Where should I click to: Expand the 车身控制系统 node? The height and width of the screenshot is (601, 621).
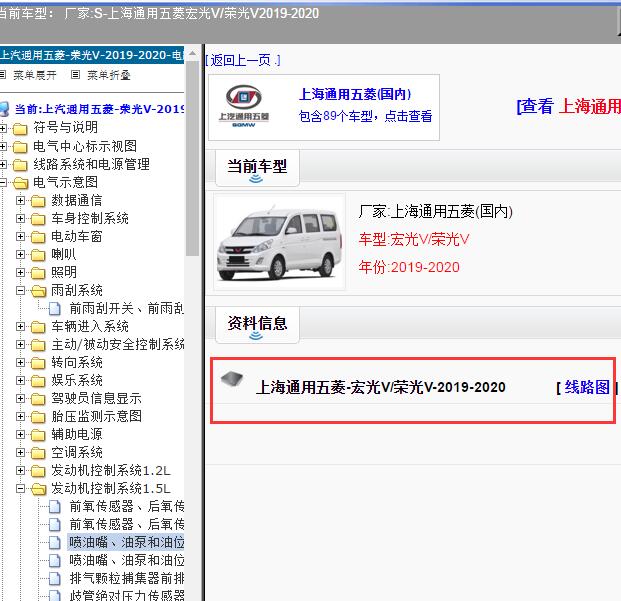coord(20,219)
